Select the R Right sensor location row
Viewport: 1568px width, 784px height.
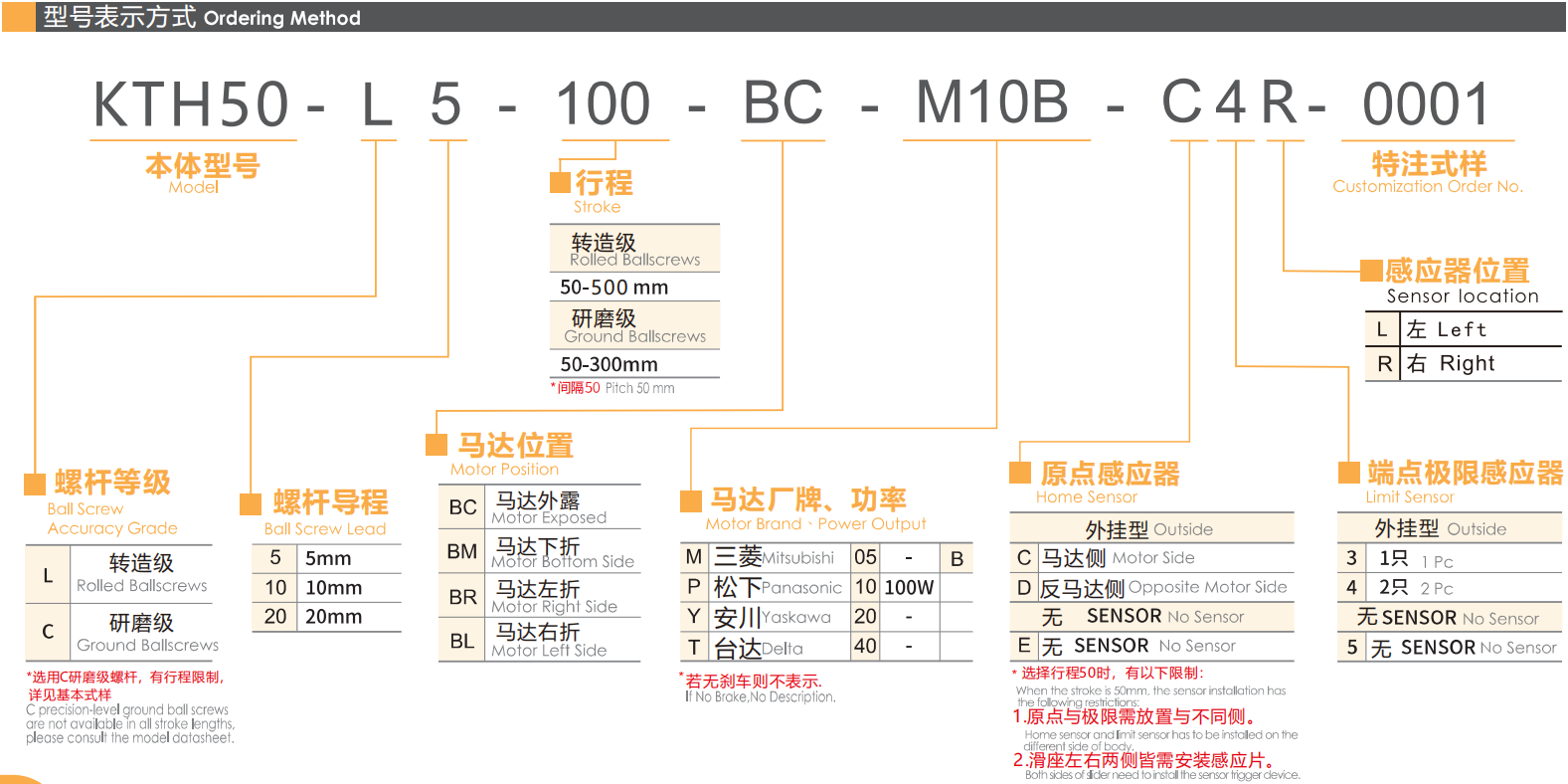[1462, 364]
